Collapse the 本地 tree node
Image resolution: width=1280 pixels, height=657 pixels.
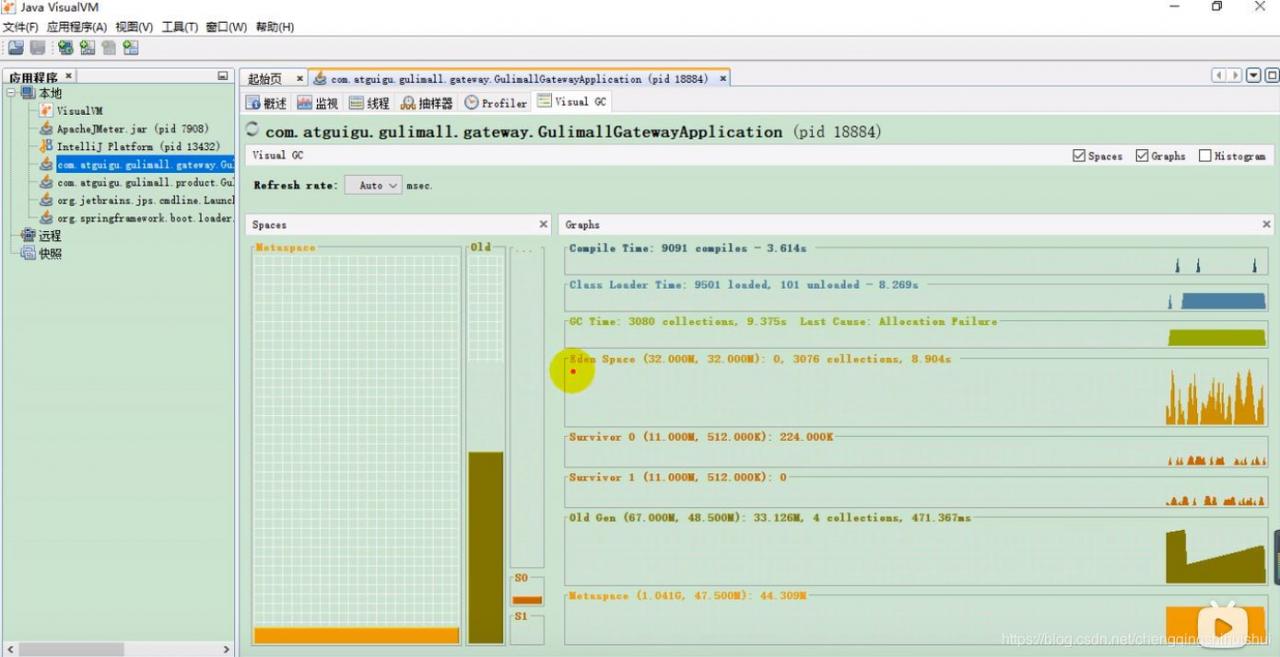[11, 93]
